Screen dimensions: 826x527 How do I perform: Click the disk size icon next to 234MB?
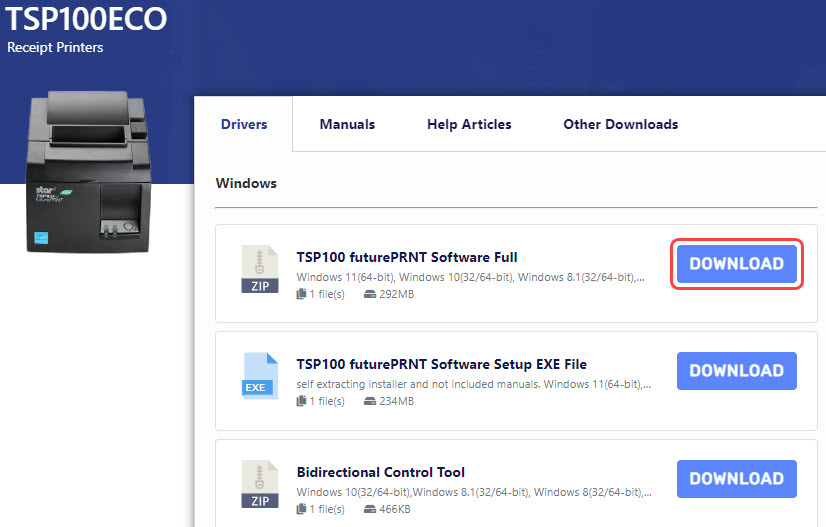(x=369, y=401)
